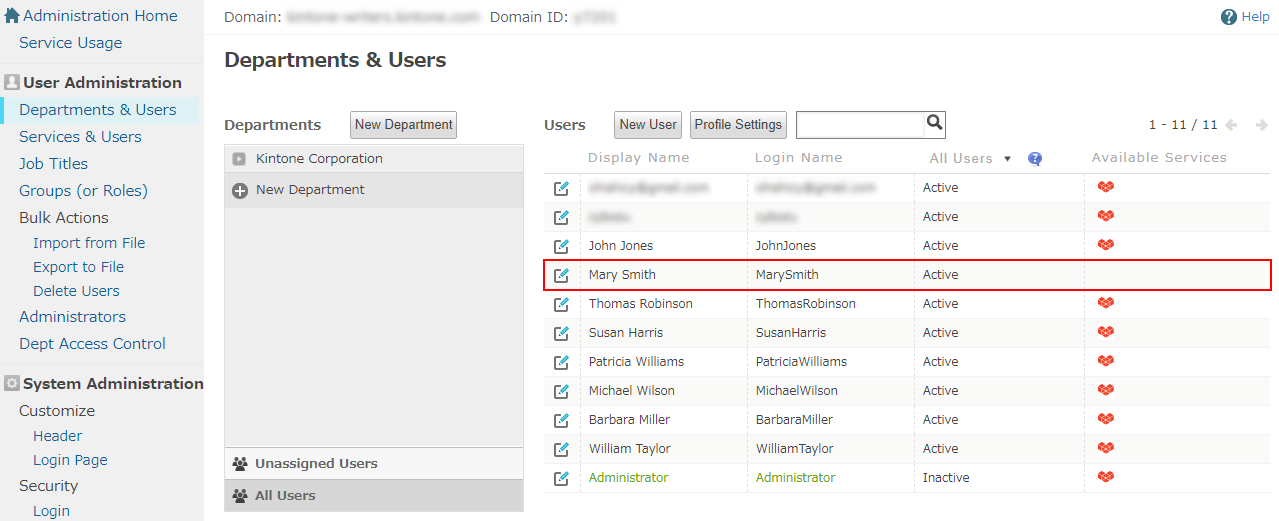Viewport: 1279px width, 521px height.
Task: Select Thomas Robinson's red service icon
Action: click(1106, 303)
